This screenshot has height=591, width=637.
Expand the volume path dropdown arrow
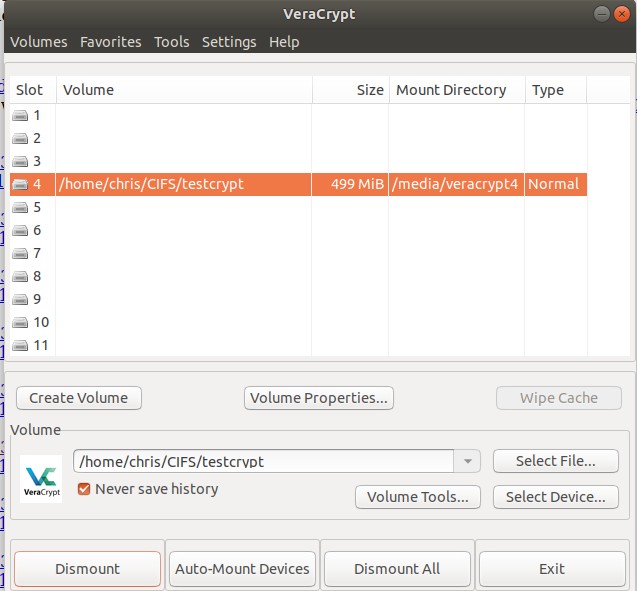point(467,461)
